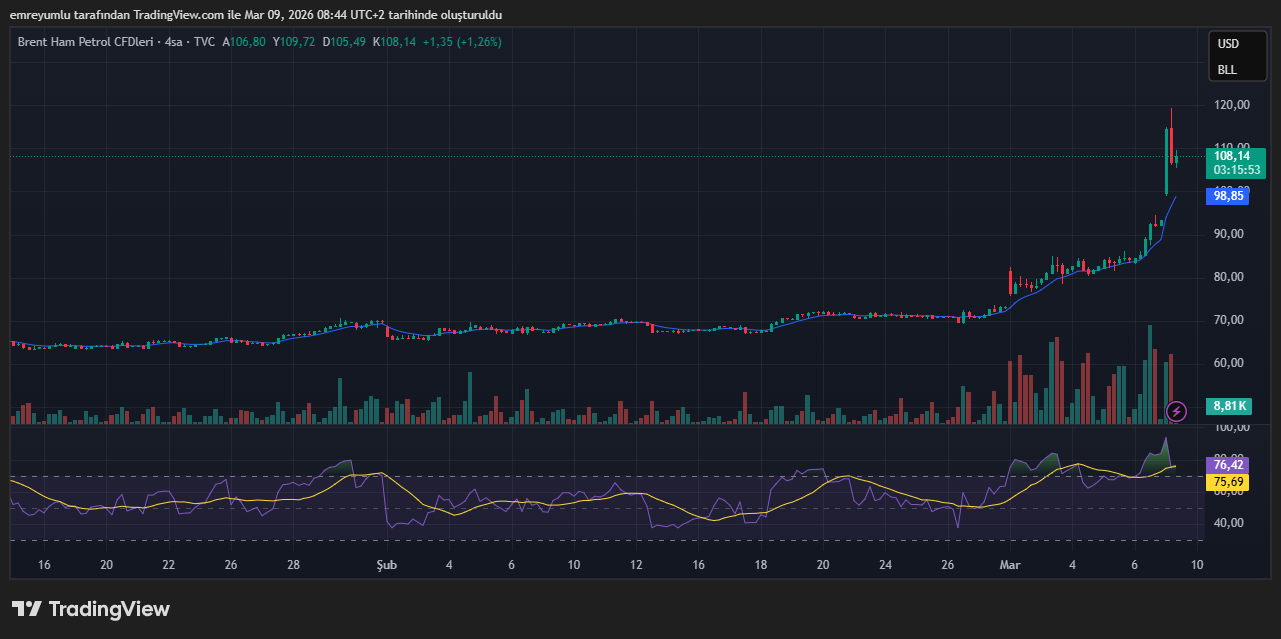Open the USD currency selector
1281x639 pixels.
(x=1227, y=44)
